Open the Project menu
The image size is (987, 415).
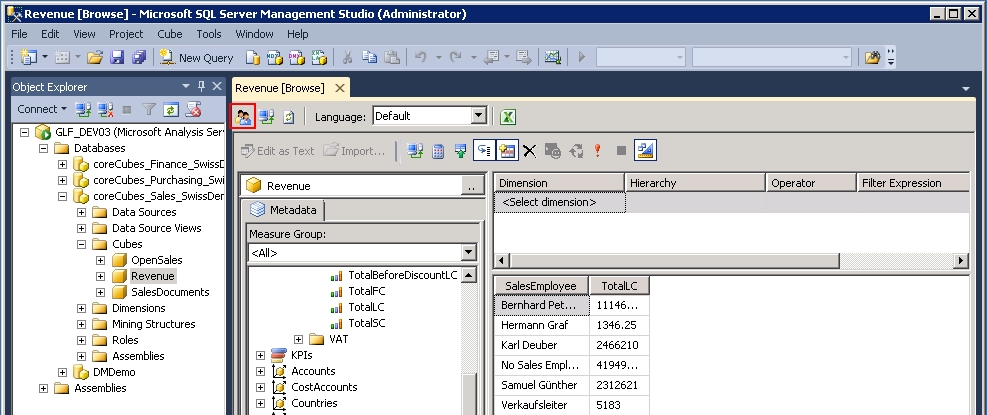[126, 34]
